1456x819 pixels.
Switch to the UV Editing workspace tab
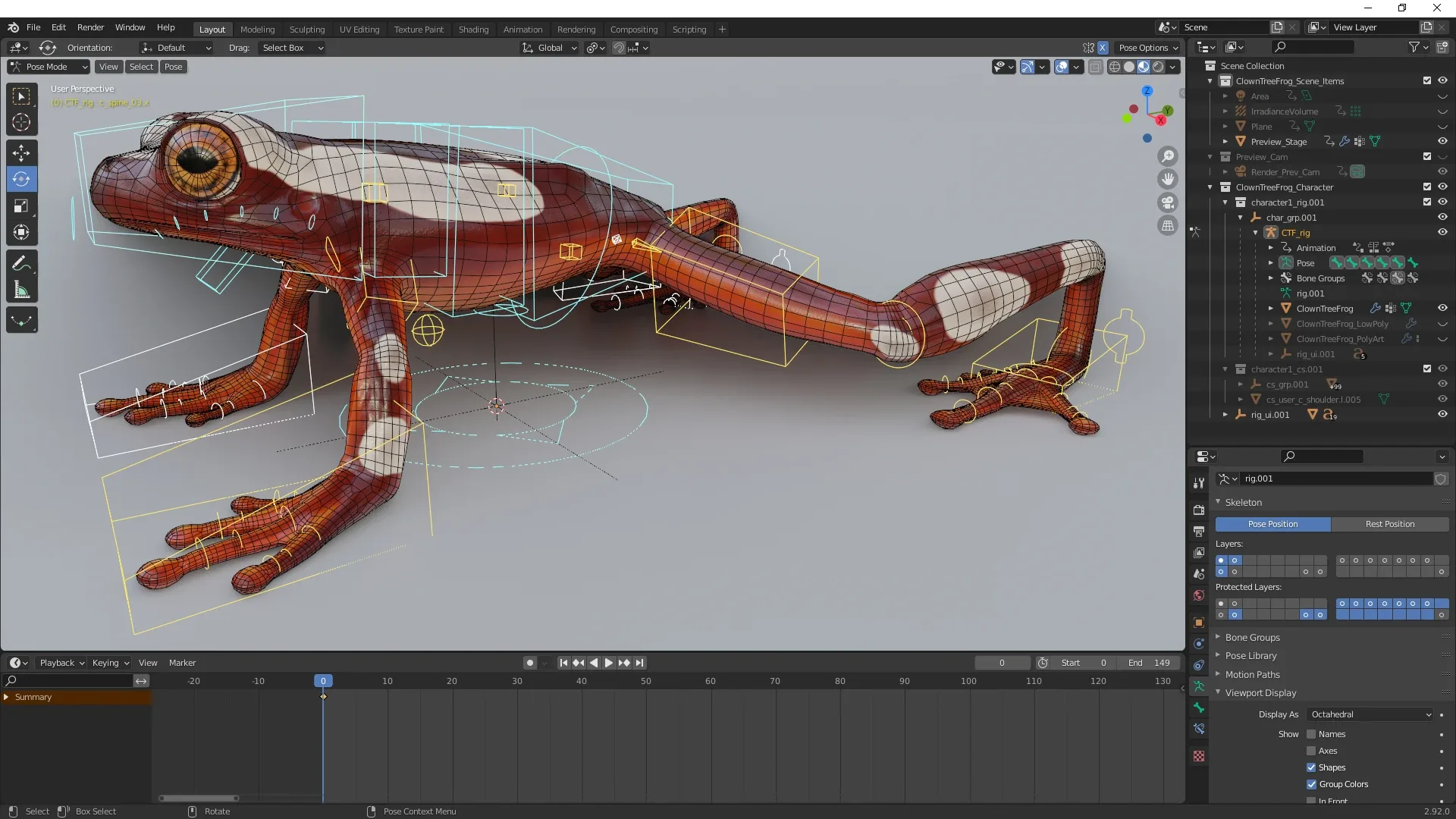359,30
